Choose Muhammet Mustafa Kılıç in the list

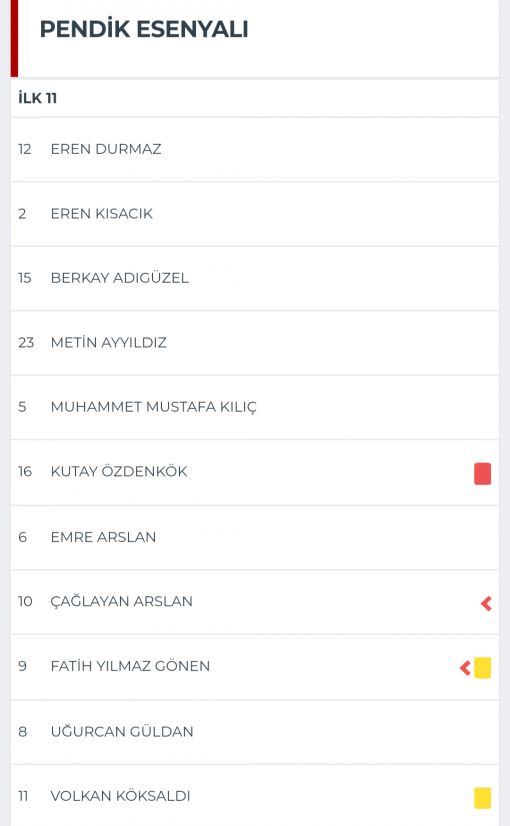pyautogui.click(x=254, y=407)
